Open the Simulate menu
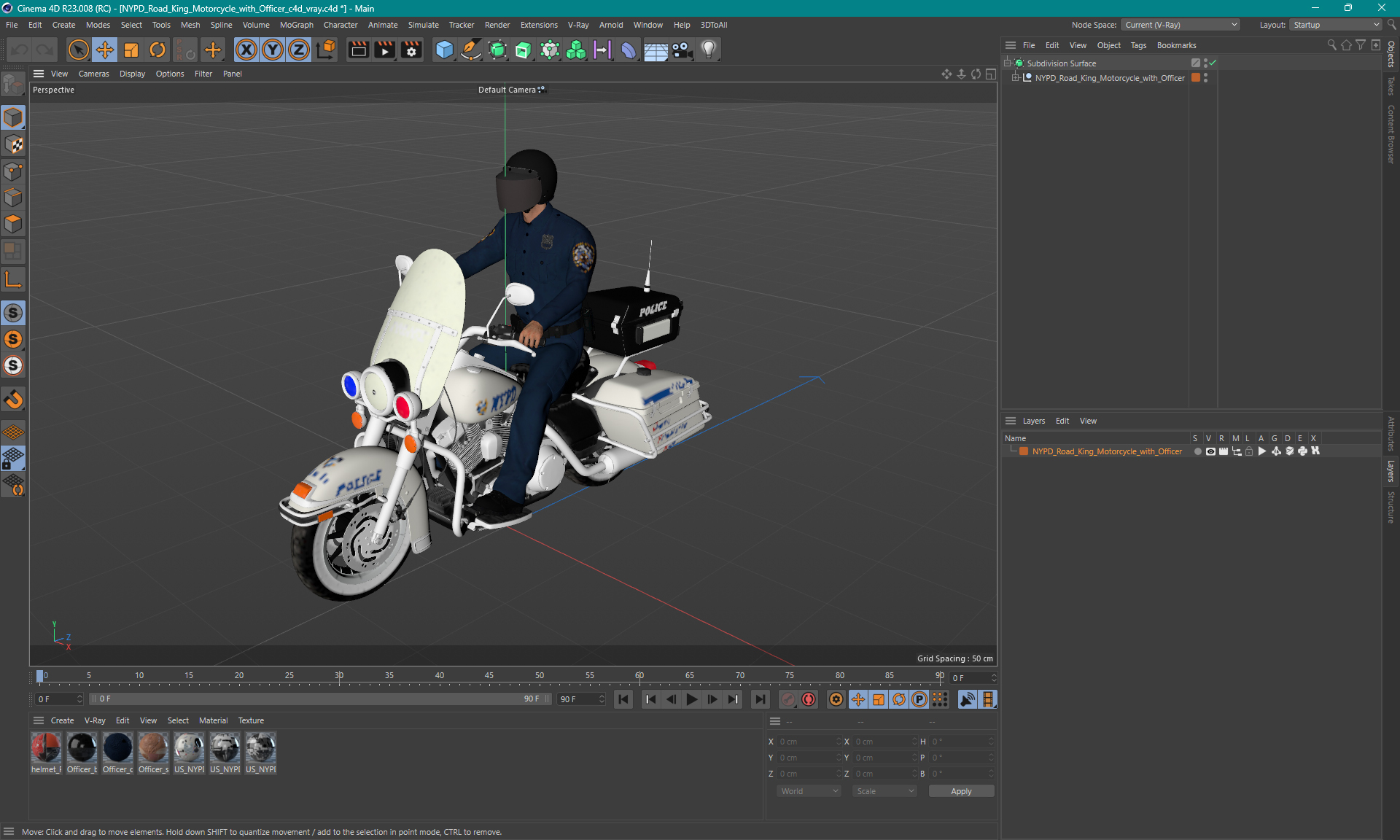 (x=423, y=25)
